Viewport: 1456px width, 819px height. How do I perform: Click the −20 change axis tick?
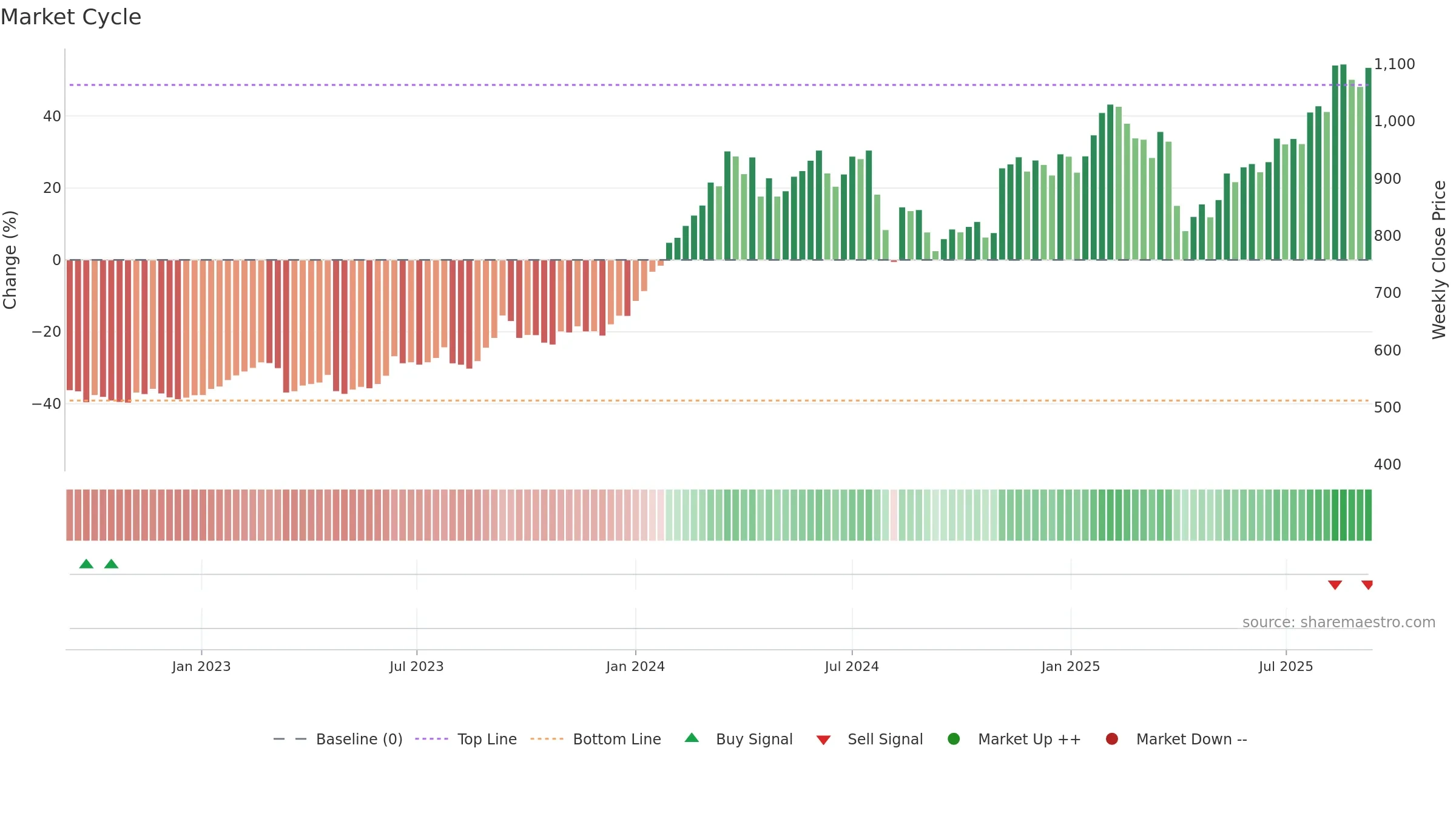pos(47,332)
